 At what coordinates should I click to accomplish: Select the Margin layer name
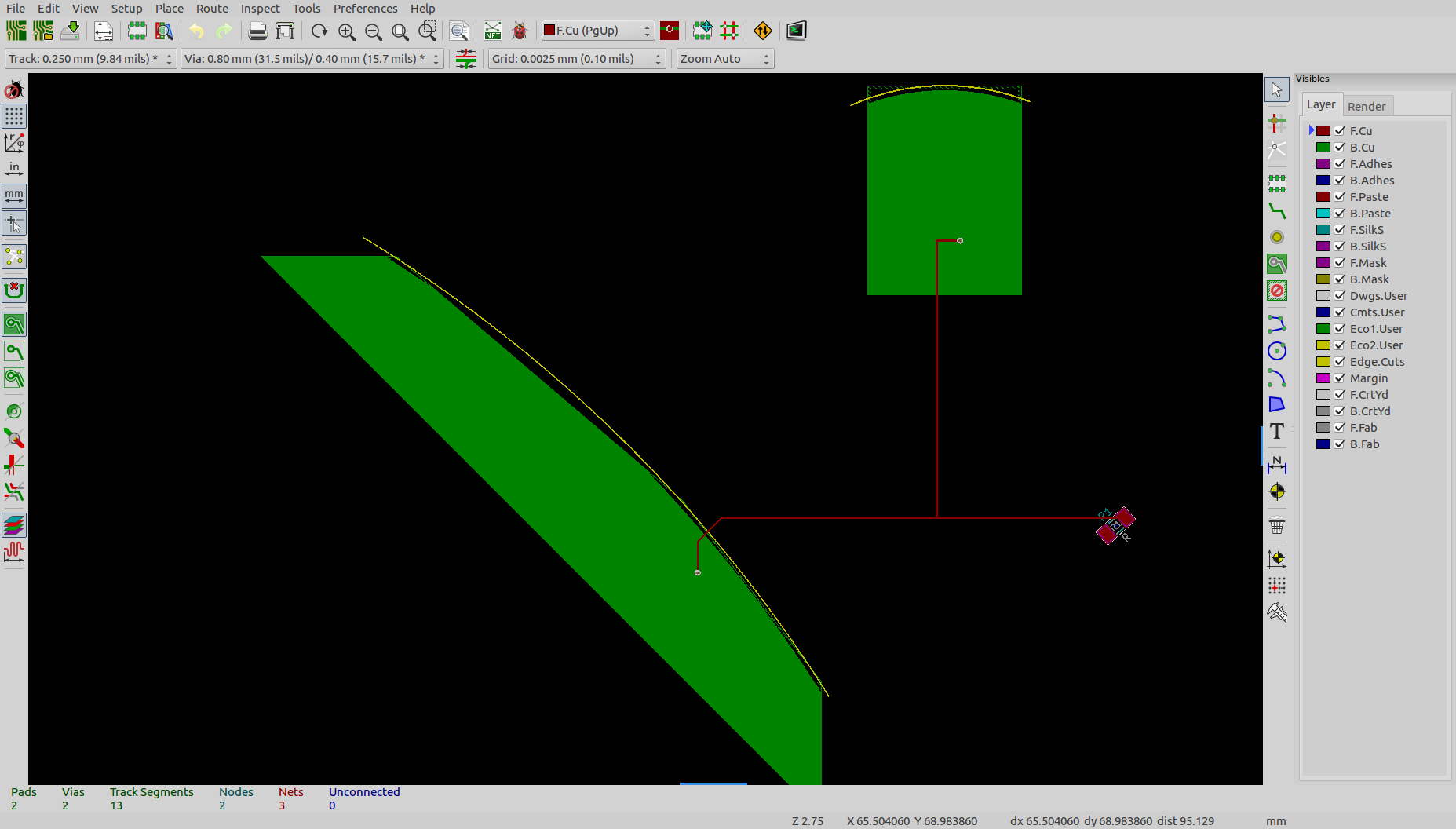1368,378
